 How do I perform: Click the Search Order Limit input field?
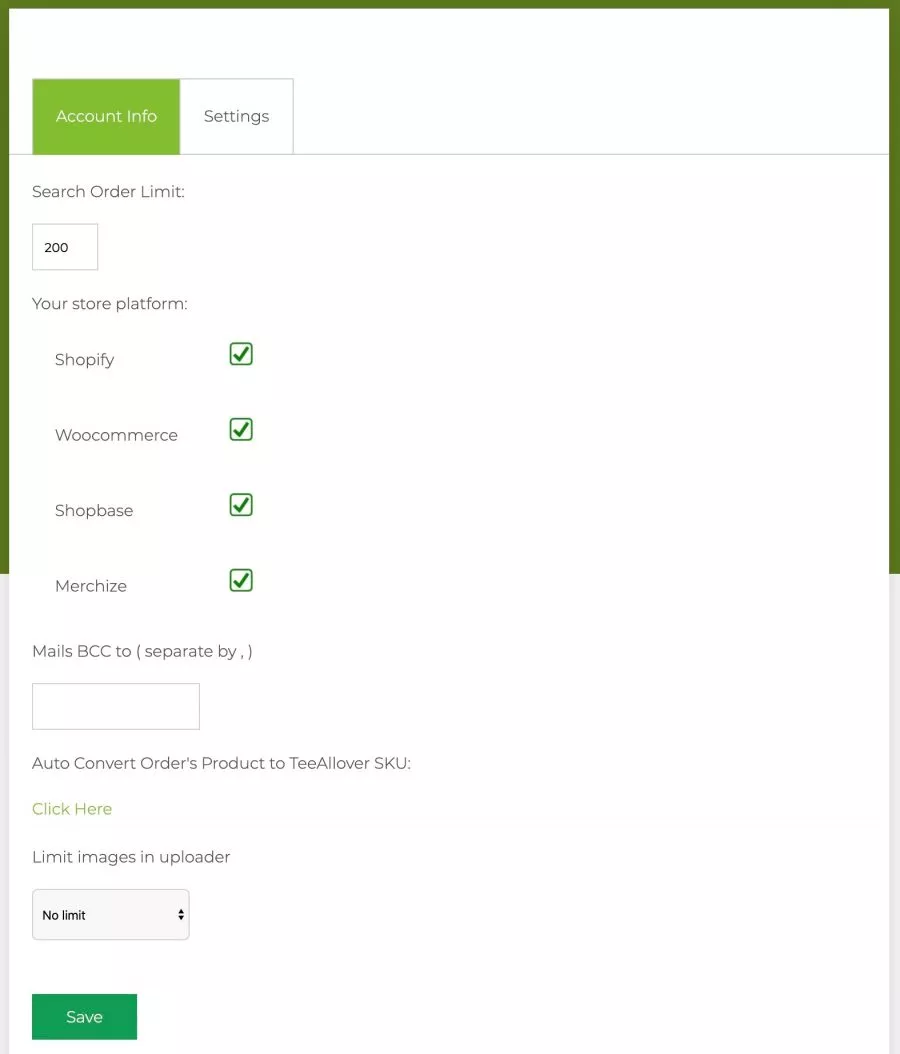[65, 247]
